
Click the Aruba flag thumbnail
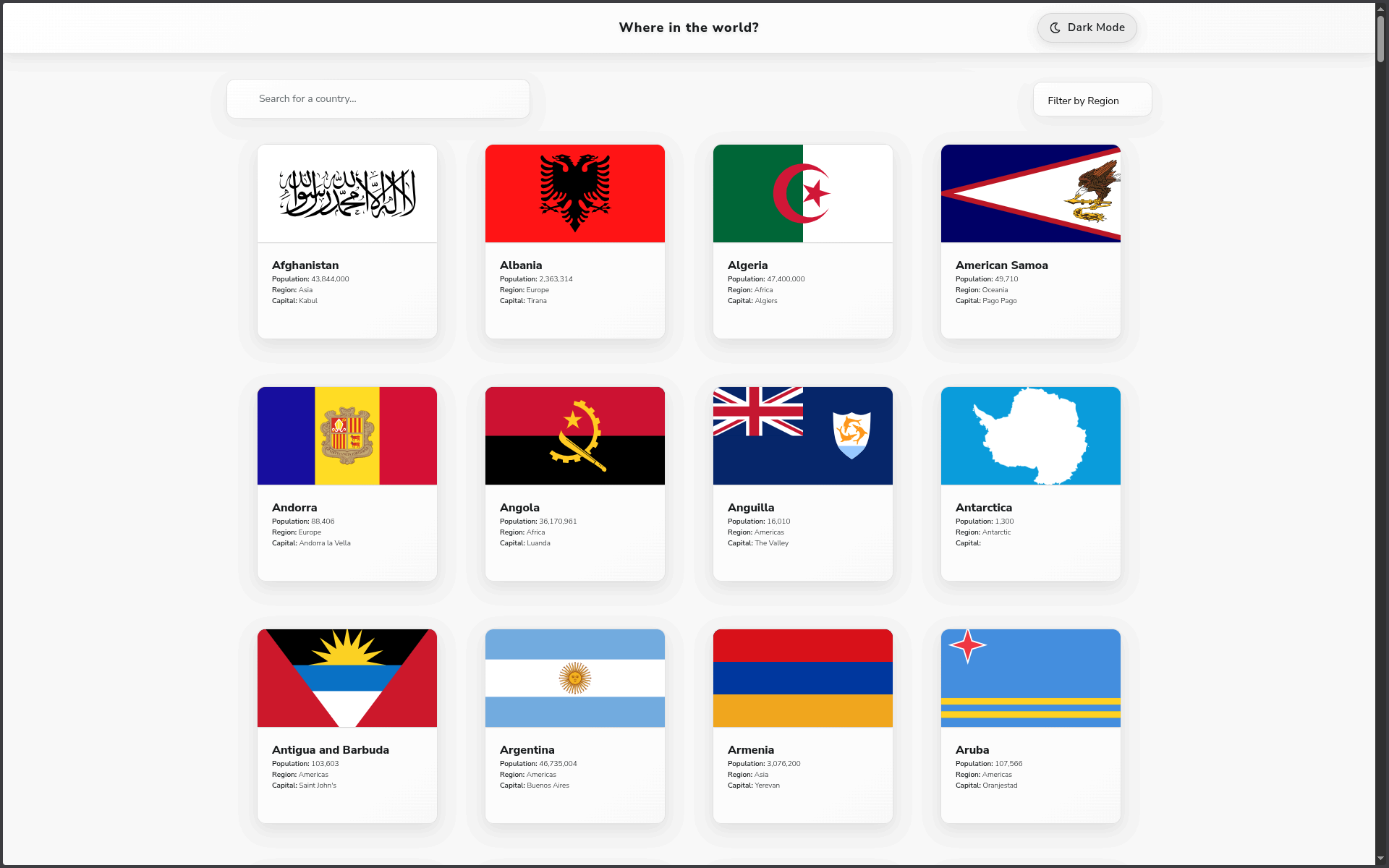[1030, 678]
